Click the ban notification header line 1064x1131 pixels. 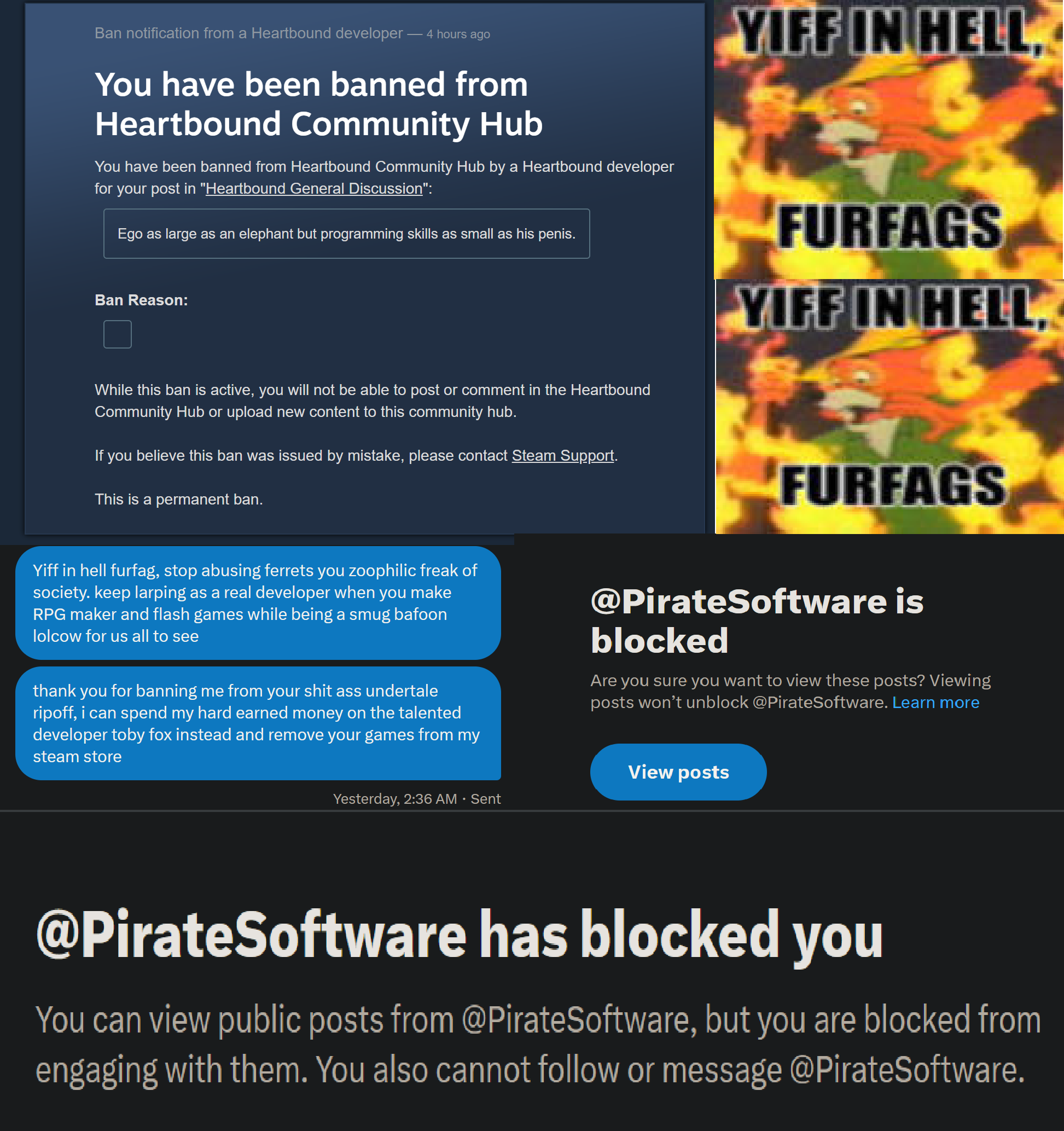tap(292, 33)
